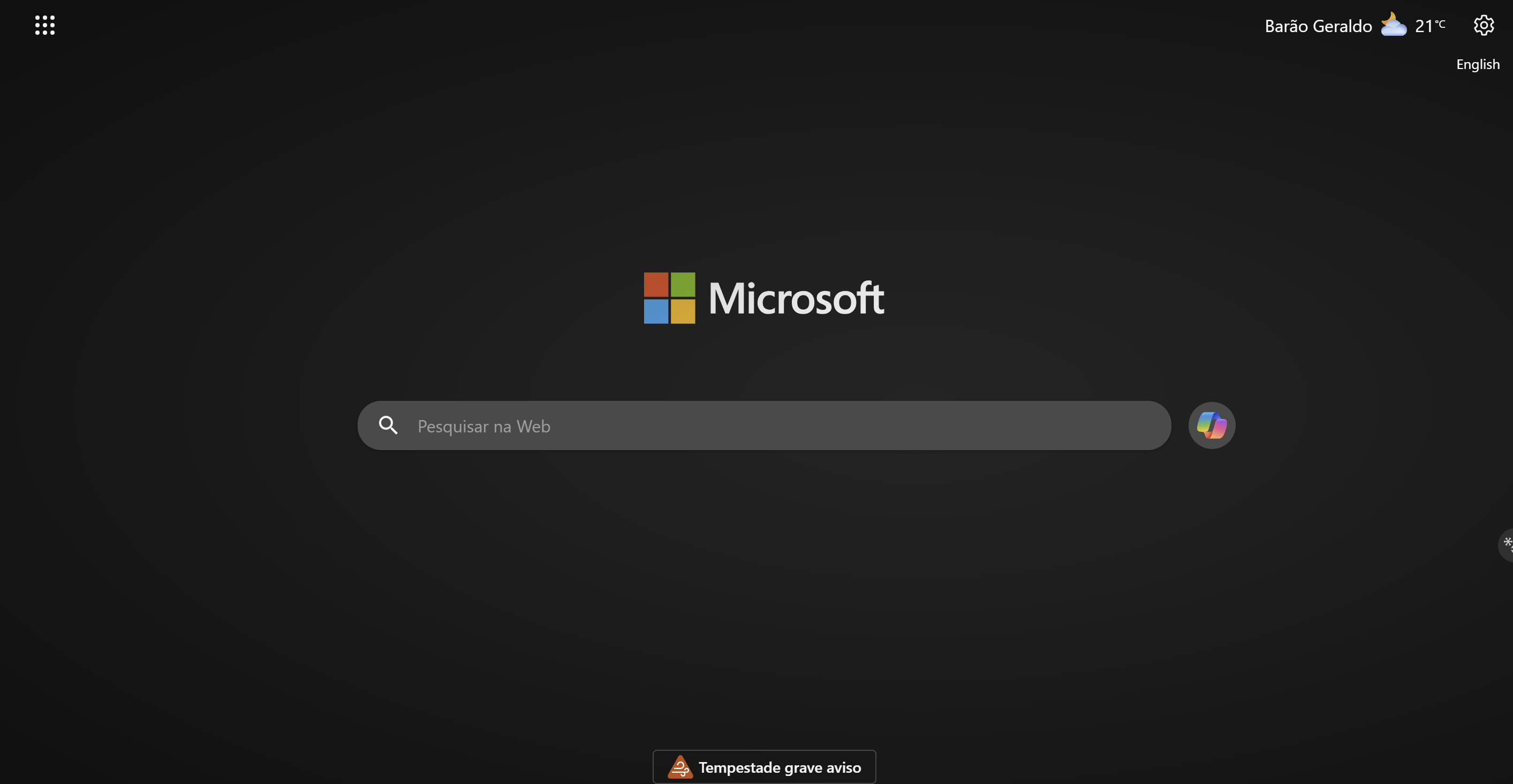This screenshot has width=1513, height=784.
Task: Click the 21 temperature reading
Action: [1424, 26]
